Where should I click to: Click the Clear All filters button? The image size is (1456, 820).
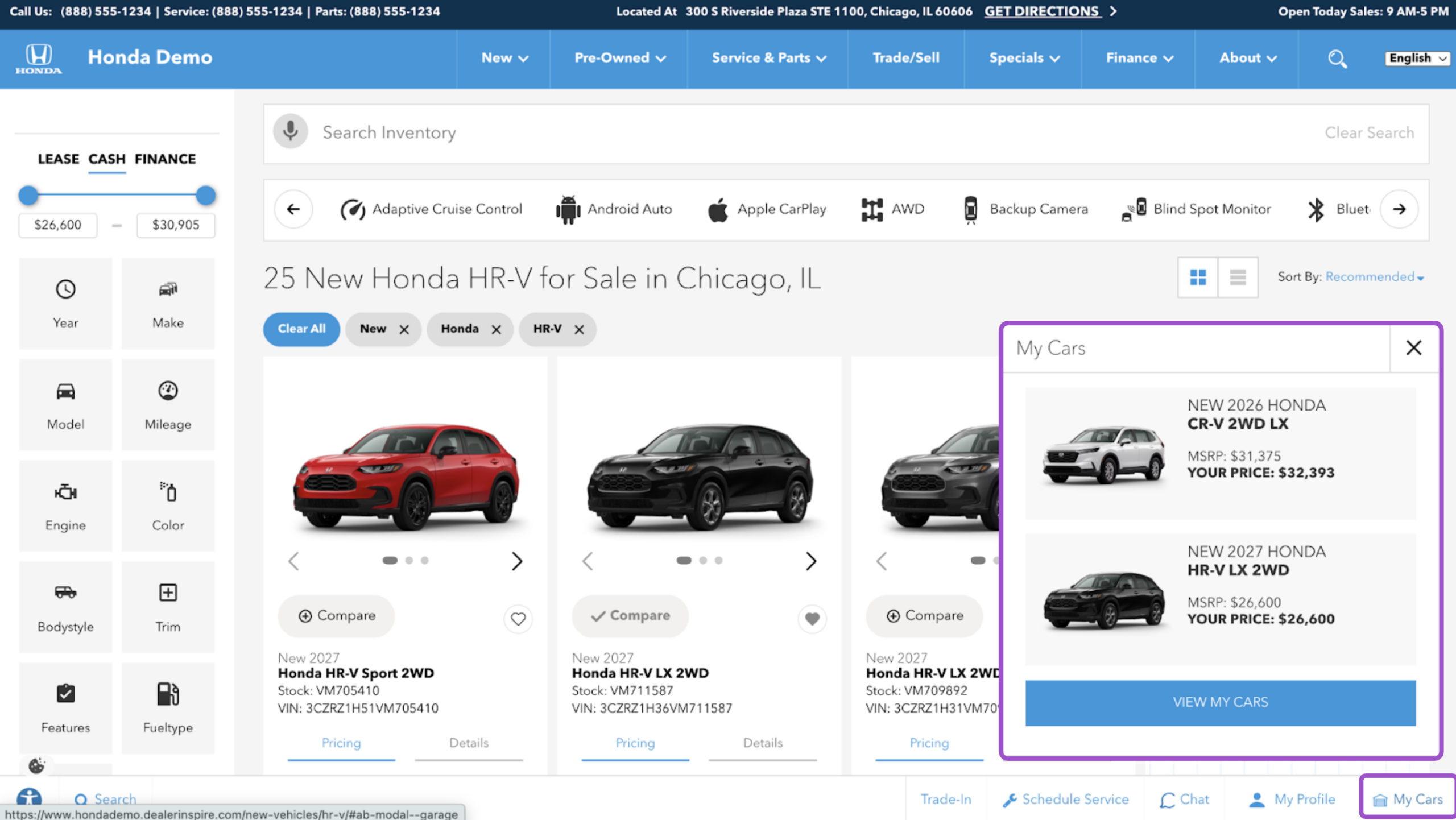click(301, 329)
